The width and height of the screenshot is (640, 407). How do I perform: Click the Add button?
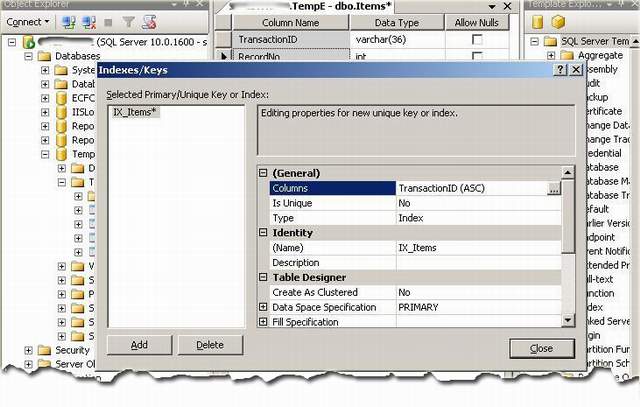point(139,345)
